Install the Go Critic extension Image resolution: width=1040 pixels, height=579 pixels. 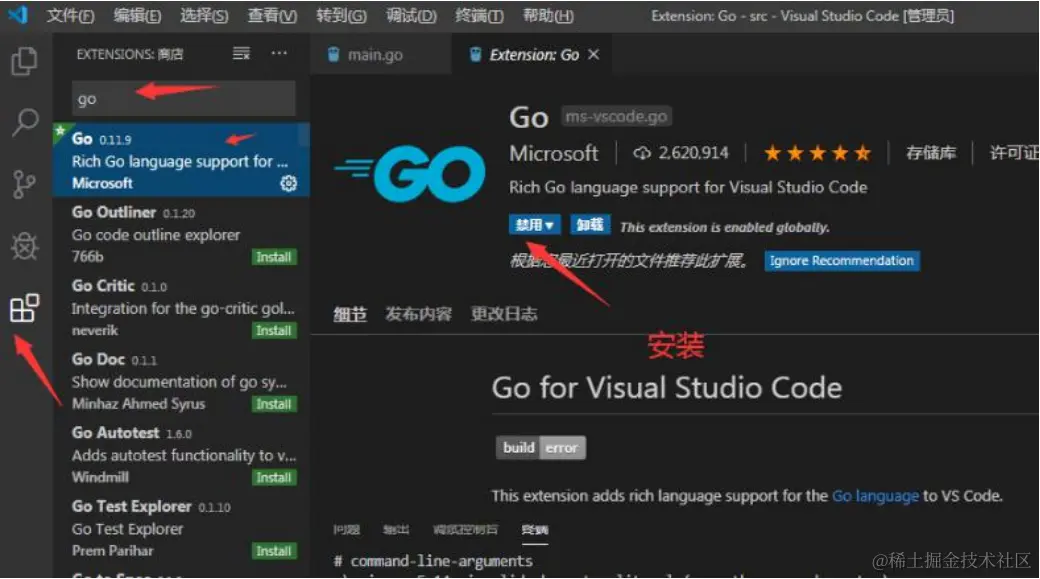(x=274, y=330)
